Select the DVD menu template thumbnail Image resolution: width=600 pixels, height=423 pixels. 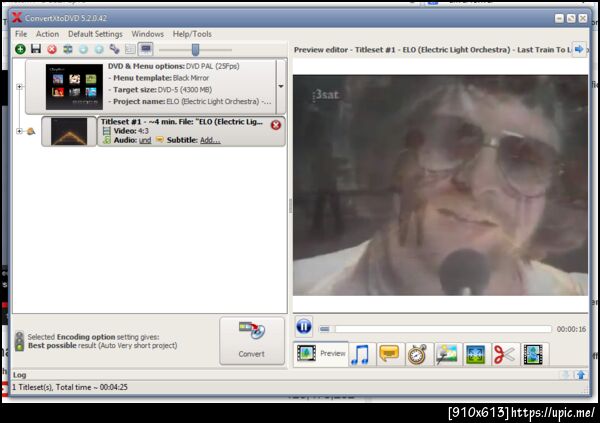(x=74, y=87)
